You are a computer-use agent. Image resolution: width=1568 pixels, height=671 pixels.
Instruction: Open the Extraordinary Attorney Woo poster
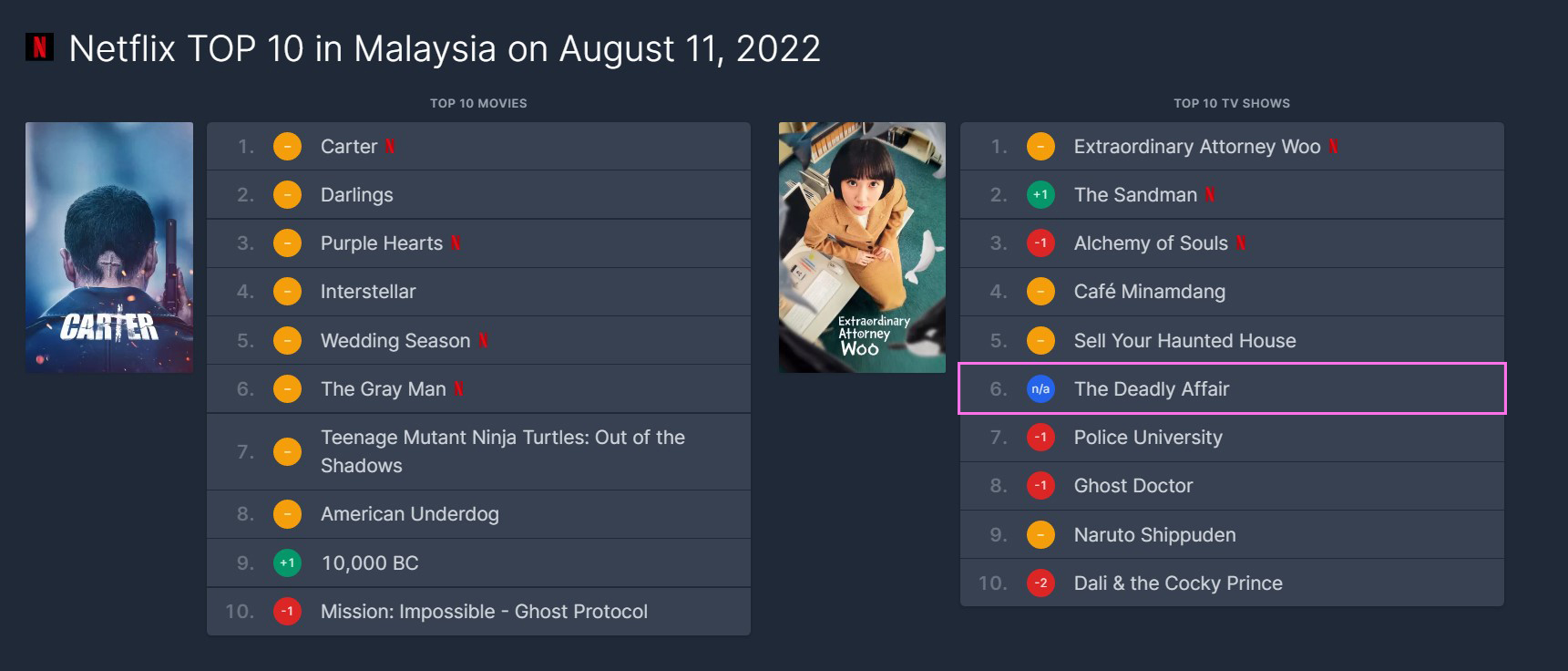coord(862,247)
